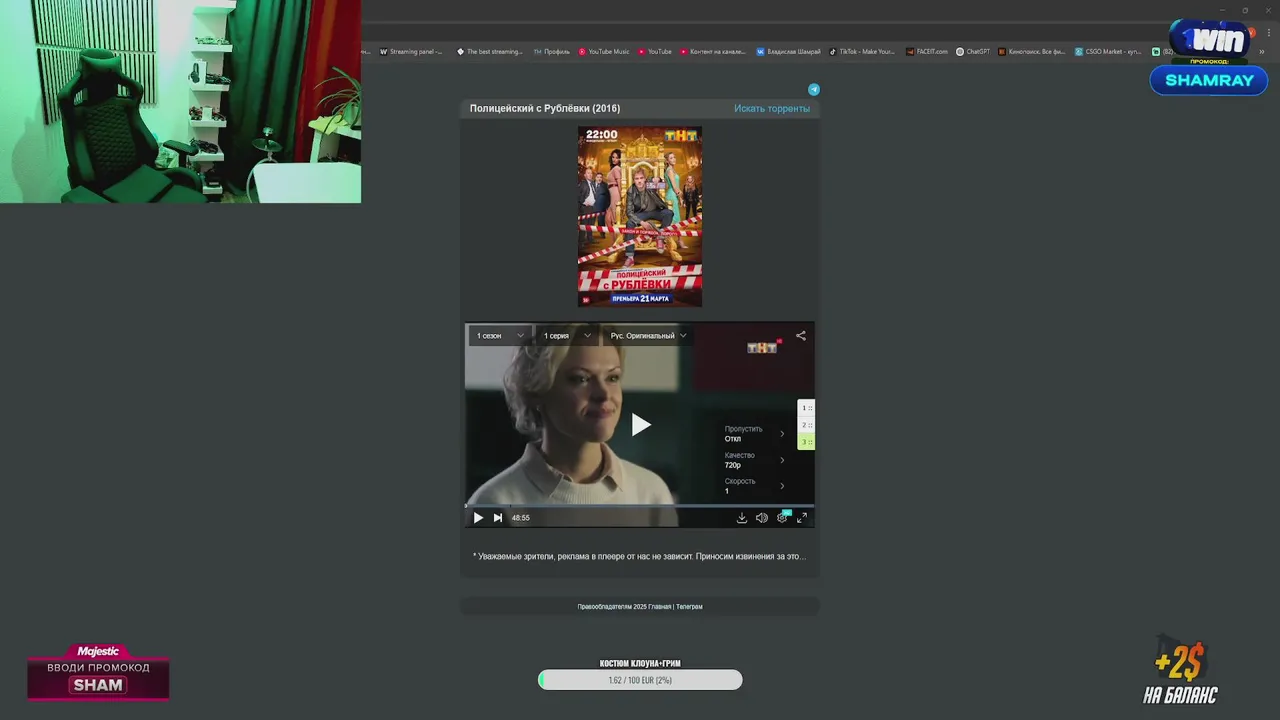Start the video with the large center play button

tap(641, 425)
